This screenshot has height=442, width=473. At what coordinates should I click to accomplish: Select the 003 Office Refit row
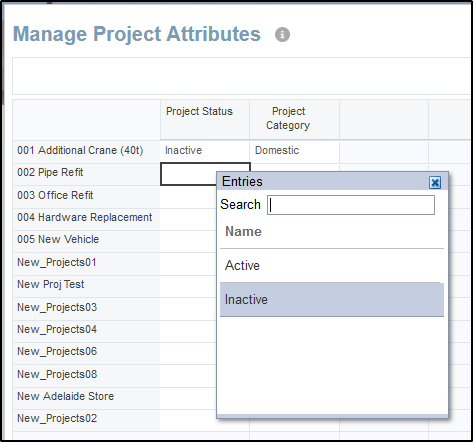[86, 195]
